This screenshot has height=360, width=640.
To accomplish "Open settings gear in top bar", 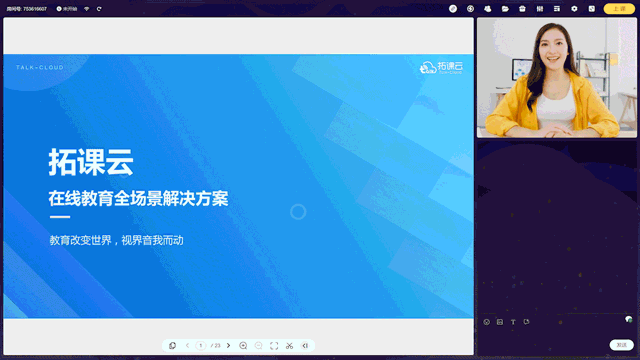I will pyautogui.click(x=574, y=9).
